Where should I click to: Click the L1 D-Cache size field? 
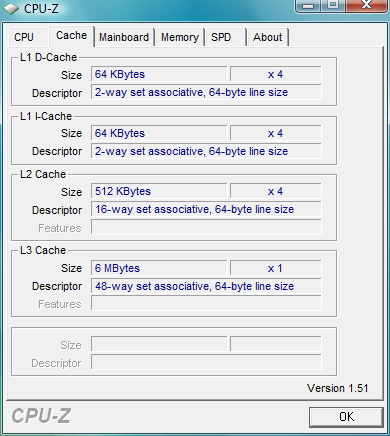click(159, 74)
